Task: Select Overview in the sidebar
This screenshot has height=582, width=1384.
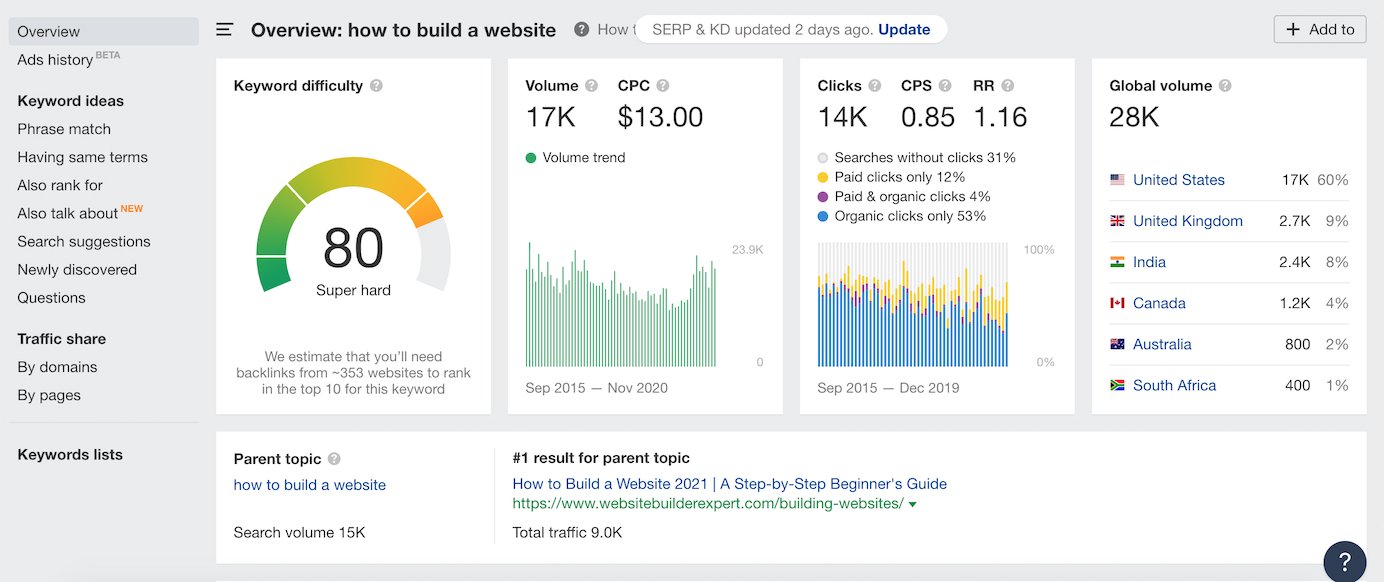Action: (49, 31)
